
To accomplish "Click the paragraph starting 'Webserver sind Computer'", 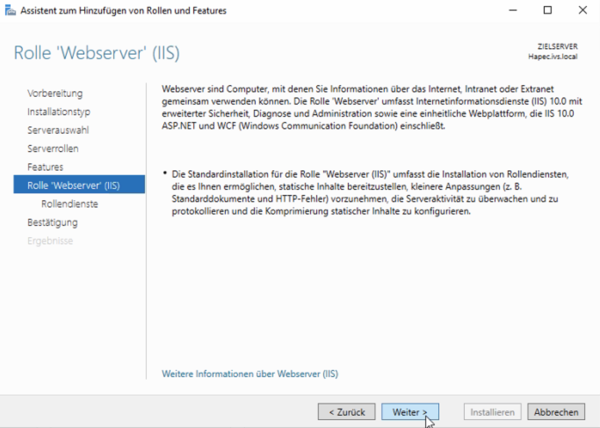I will 372,107.
